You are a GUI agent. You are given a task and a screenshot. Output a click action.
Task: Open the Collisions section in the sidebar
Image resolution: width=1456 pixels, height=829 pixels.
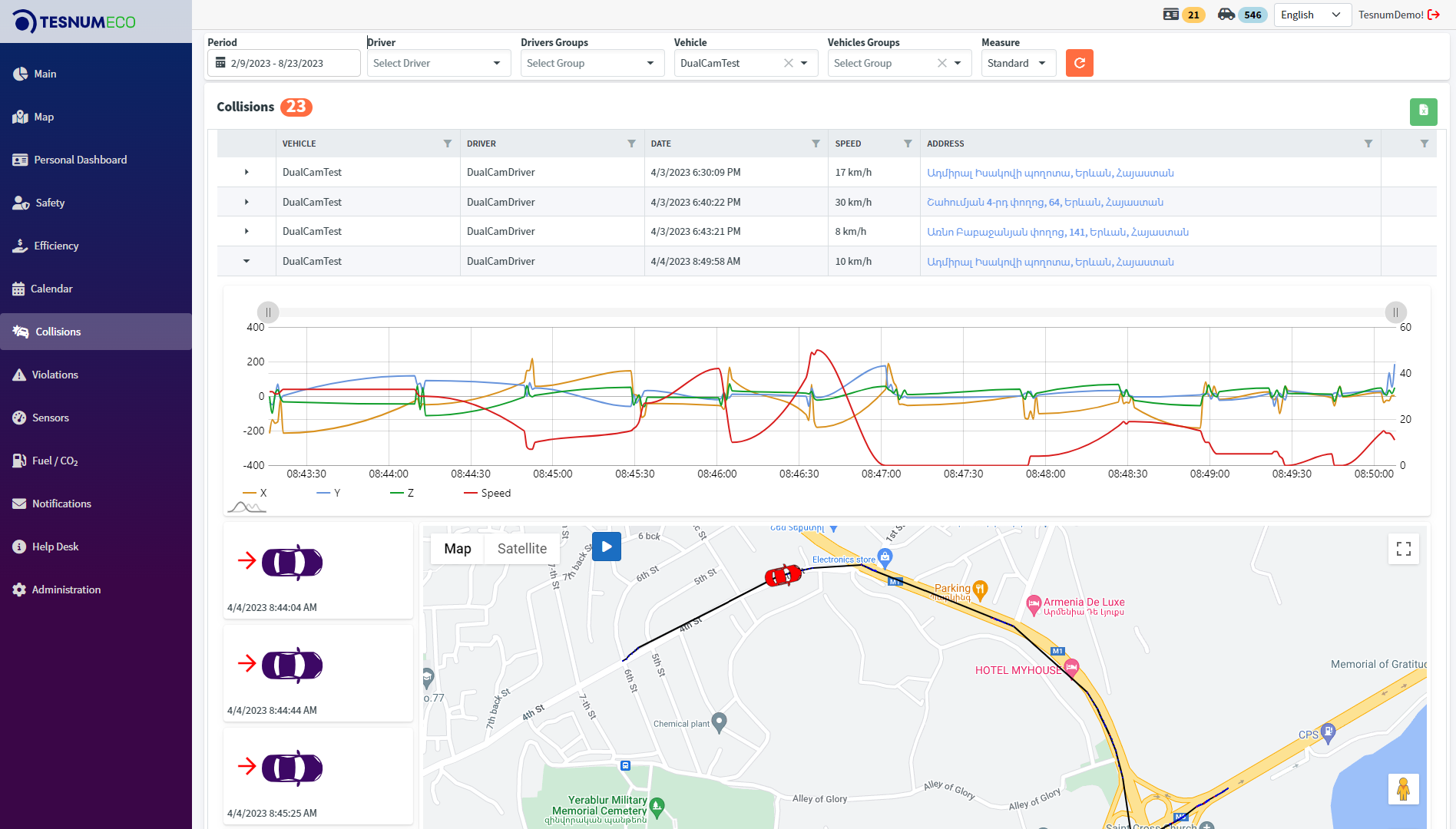(x=57, y=332)
